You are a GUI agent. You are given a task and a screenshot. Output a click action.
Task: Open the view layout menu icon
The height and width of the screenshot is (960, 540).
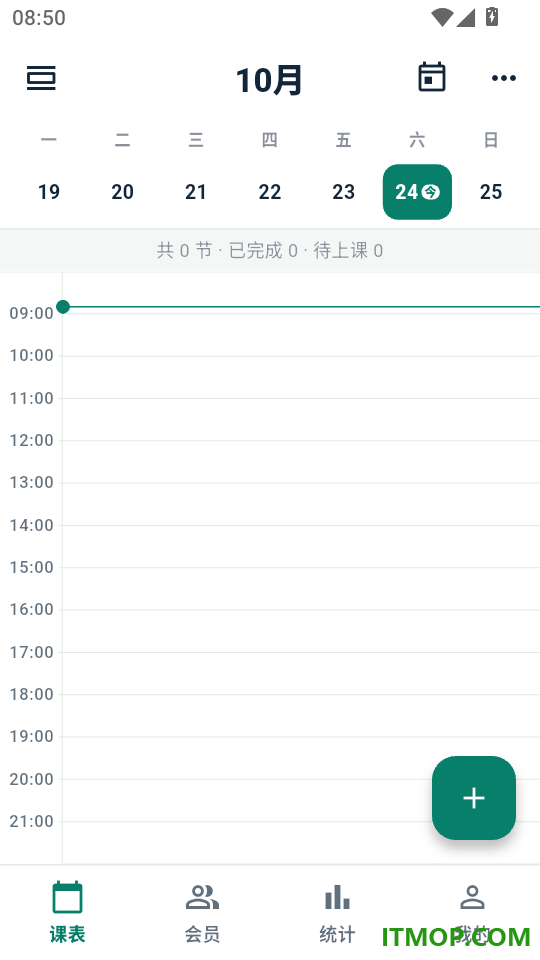click(x=41, y=78)
